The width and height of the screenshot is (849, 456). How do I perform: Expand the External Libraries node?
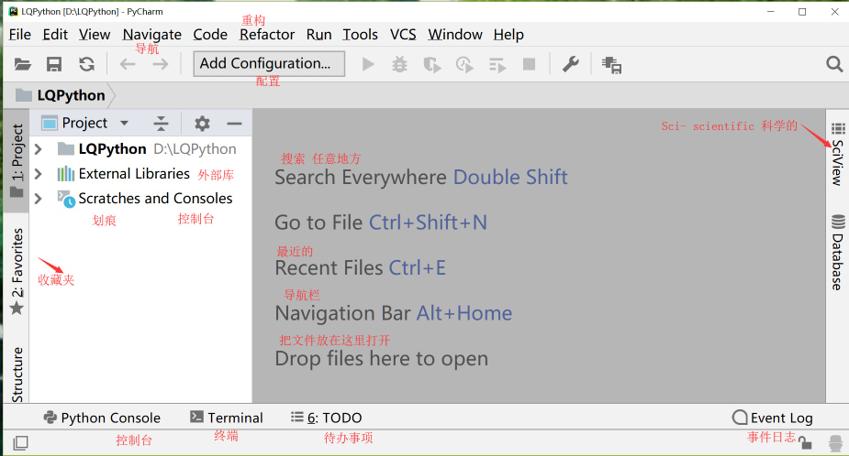[x=38, y=174]
